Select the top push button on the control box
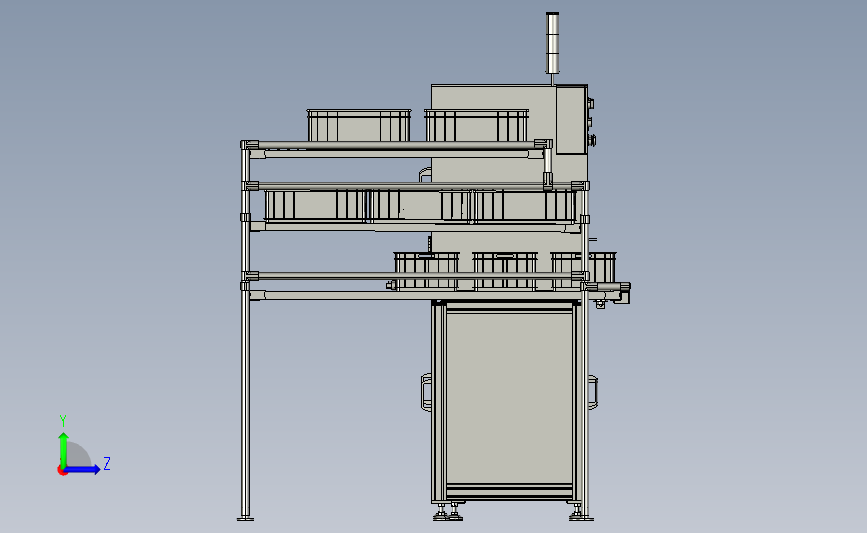 pyautogui.click(x=591, y=103)
